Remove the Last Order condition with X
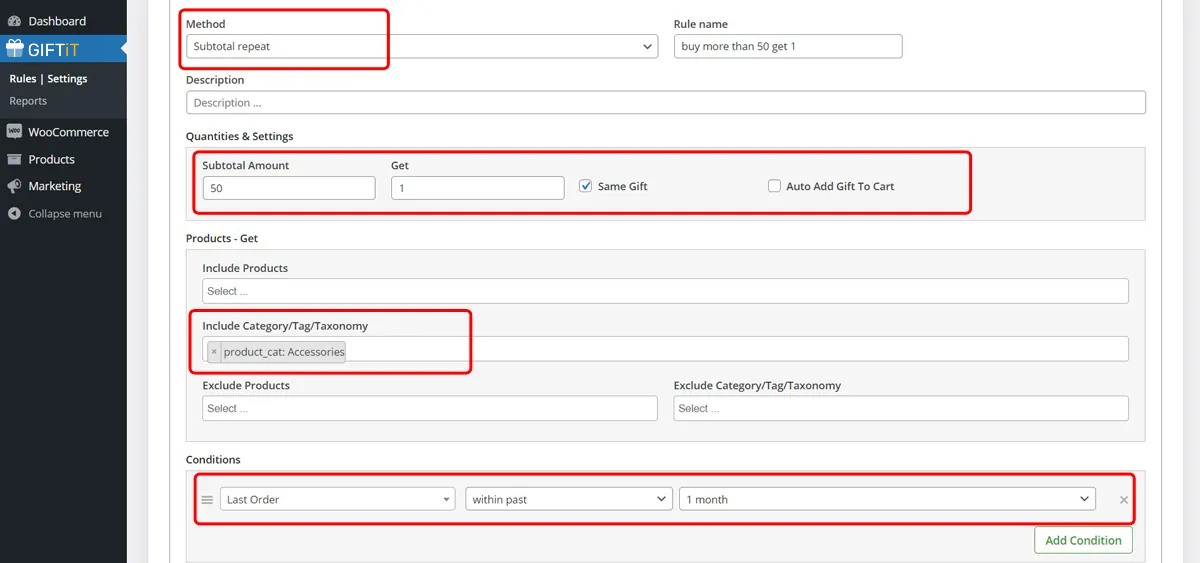This screenshot has width=1200, height=563. 1123,500
